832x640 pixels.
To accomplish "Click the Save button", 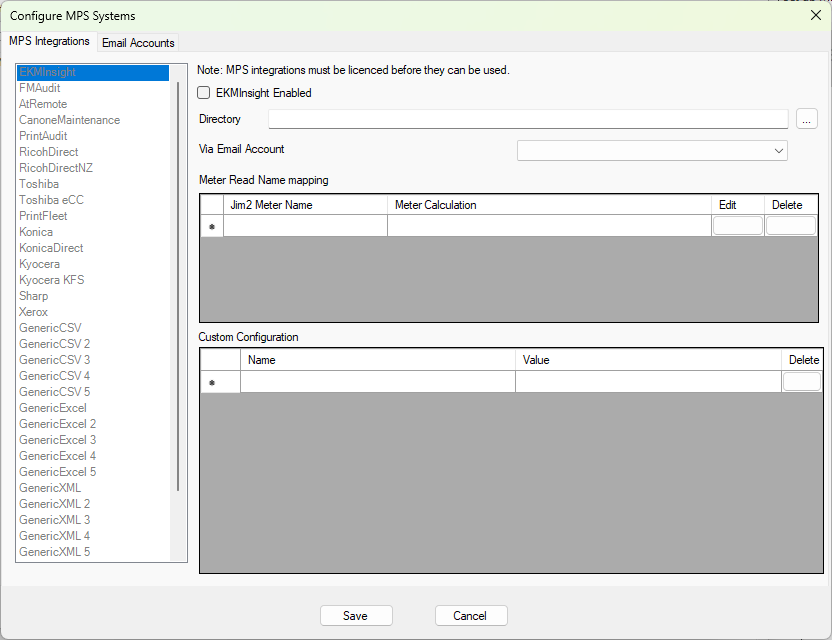I will (356, 616).
